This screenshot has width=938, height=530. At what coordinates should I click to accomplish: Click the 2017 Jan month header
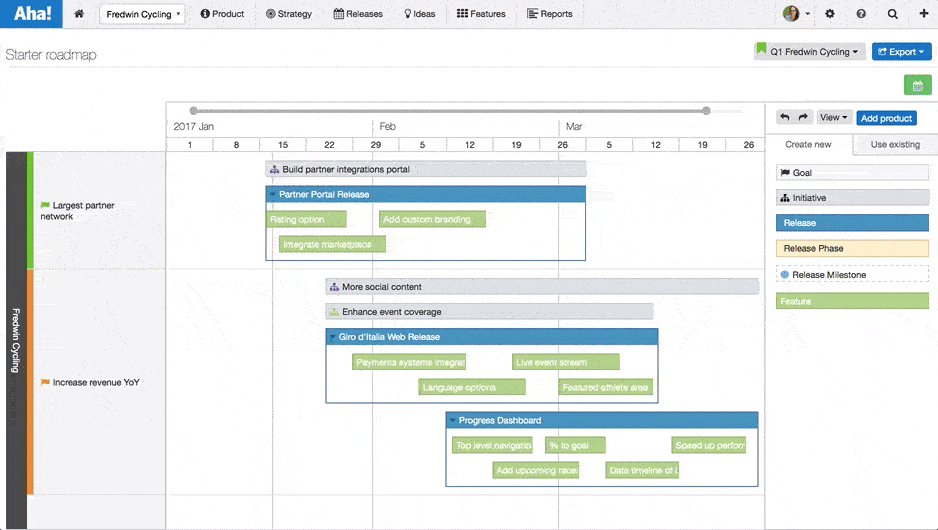pos(193,126)
